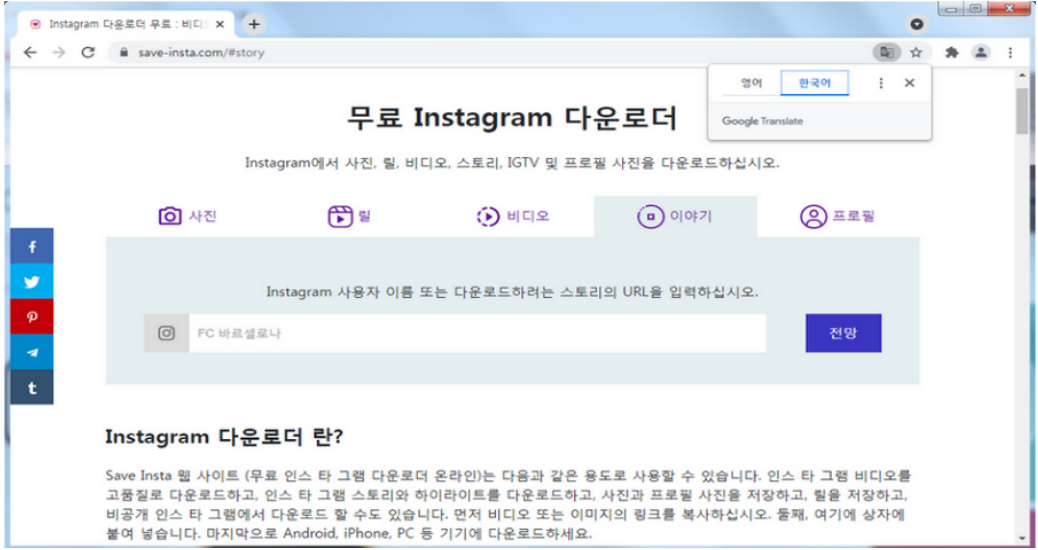Click the padlock icon in address bar
This screenshot has width=1038, height=550.
click(124, 52)
